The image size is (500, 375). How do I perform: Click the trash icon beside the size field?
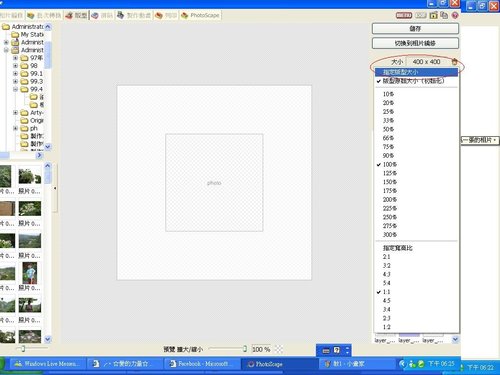pos(454,62)
